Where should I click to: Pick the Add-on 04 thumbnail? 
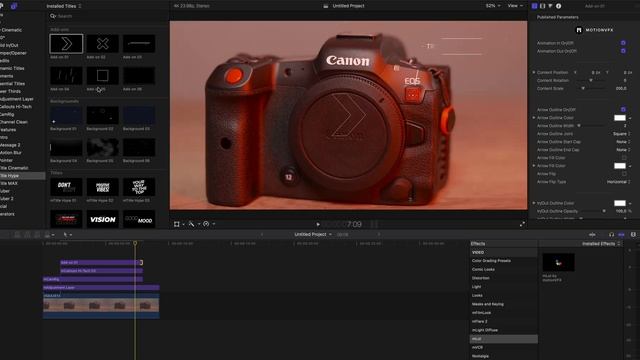pos(66,76)
